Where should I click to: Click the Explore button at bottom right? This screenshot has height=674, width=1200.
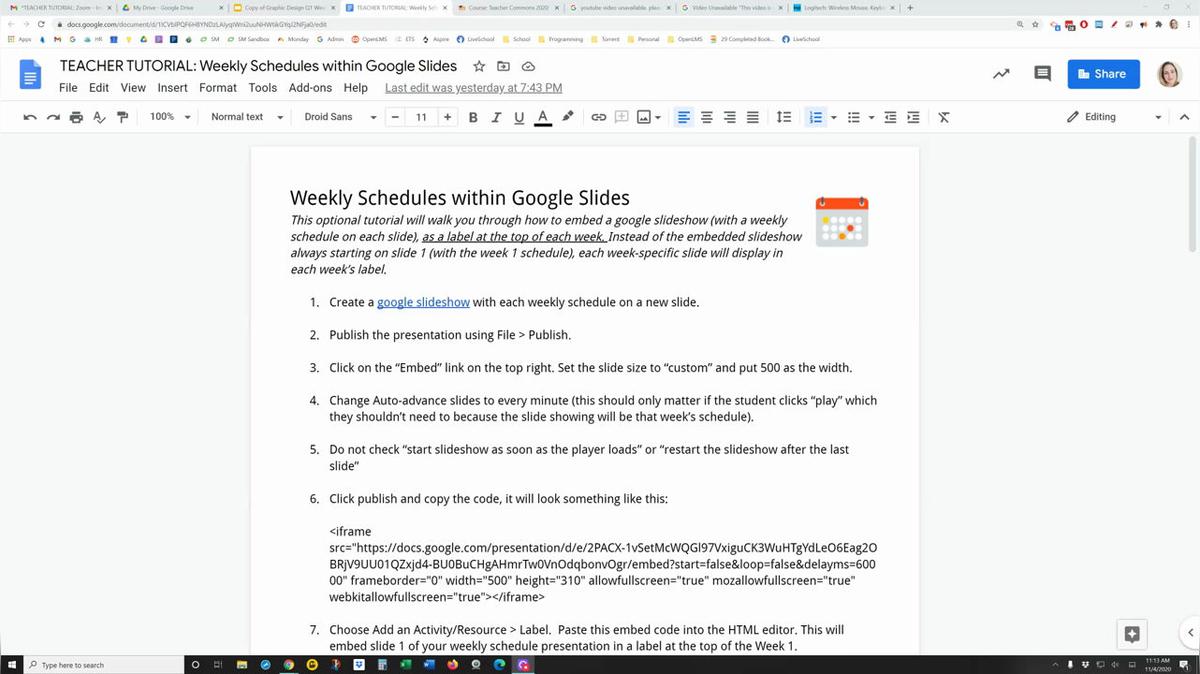(x=1132, y=633)
